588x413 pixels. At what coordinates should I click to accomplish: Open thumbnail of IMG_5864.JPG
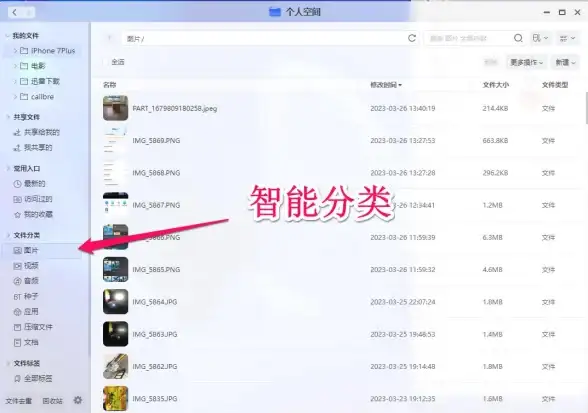[116, 302]
